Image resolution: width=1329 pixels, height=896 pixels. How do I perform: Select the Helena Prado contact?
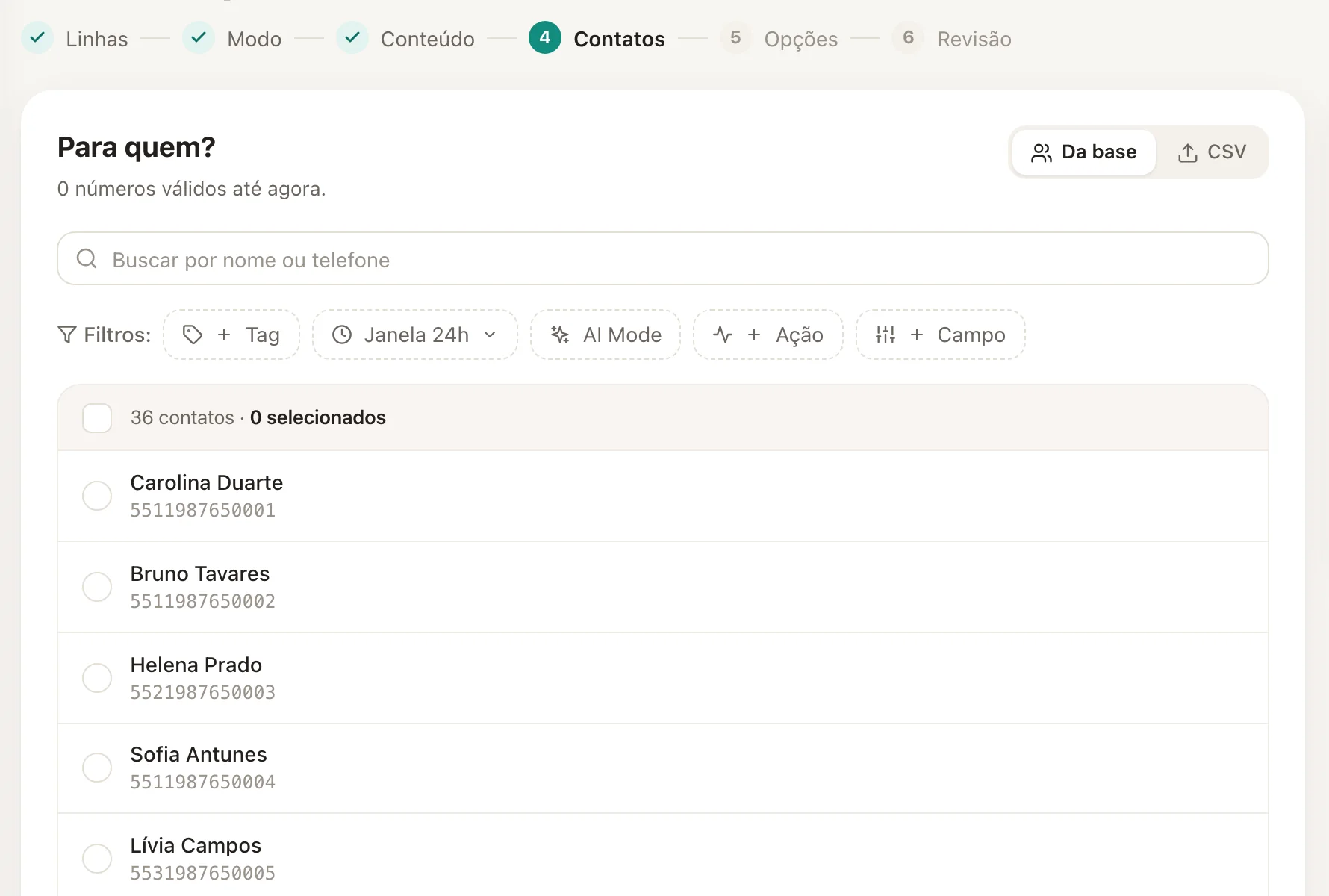[x=97, y=678]
